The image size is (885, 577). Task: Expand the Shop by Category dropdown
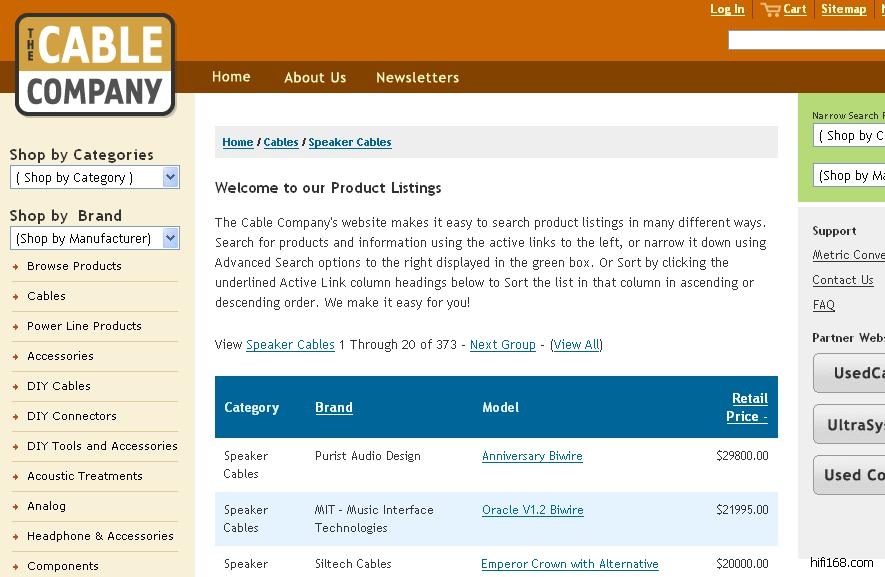click(94, 177)
